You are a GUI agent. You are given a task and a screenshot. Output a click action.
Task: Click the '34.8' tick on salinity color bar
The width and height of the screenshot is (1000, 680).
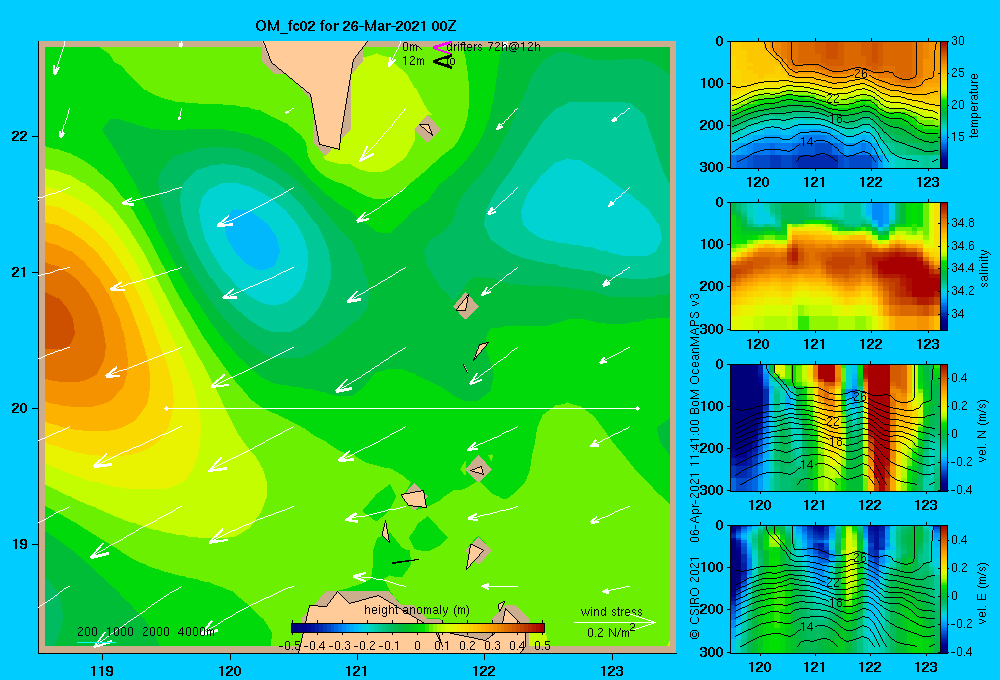pyautogui.click(x=962, y=223)
